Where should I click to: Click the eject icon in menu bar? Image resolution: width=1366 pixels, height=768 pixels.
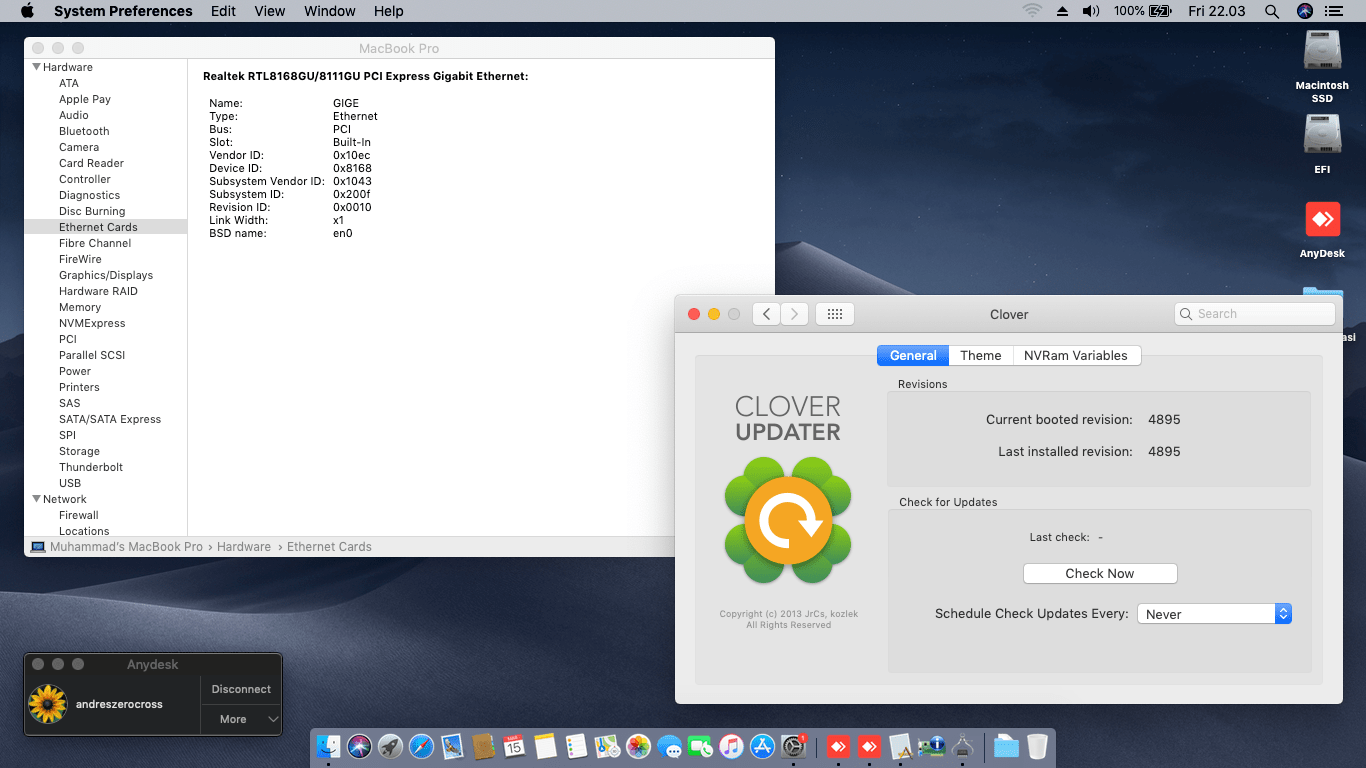pos(1062,11)
